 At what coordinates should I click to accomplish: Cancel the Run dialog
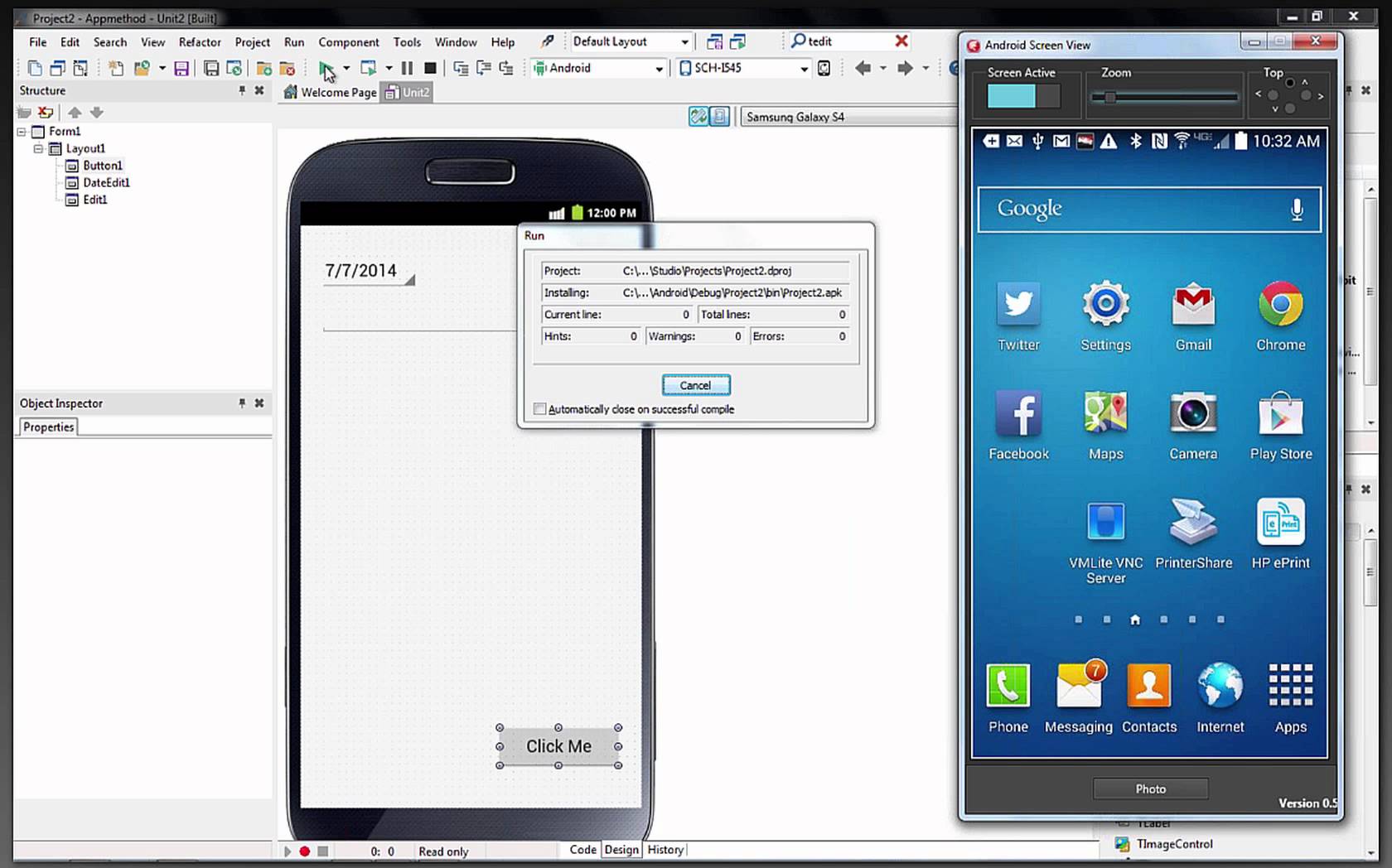coord(695,385)
